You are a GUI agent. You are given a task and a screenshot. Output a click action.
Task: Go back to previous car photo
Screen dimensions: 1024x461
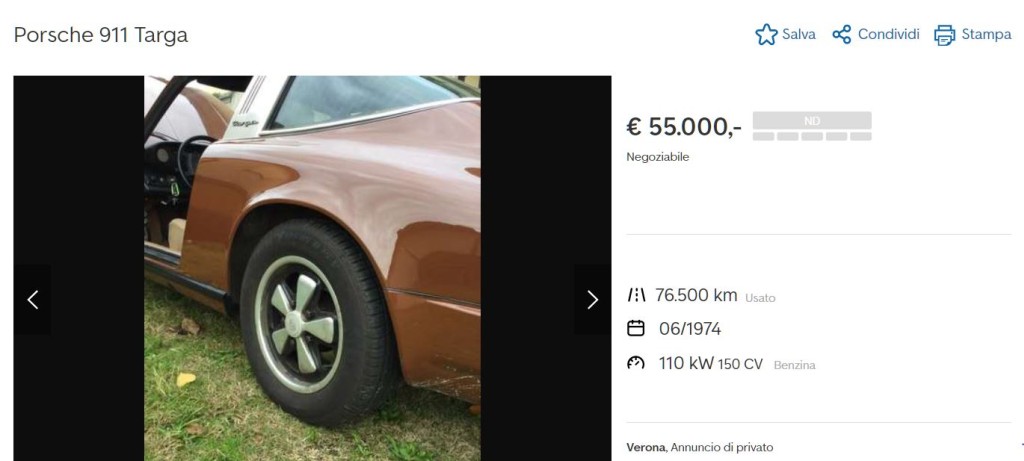33,300
